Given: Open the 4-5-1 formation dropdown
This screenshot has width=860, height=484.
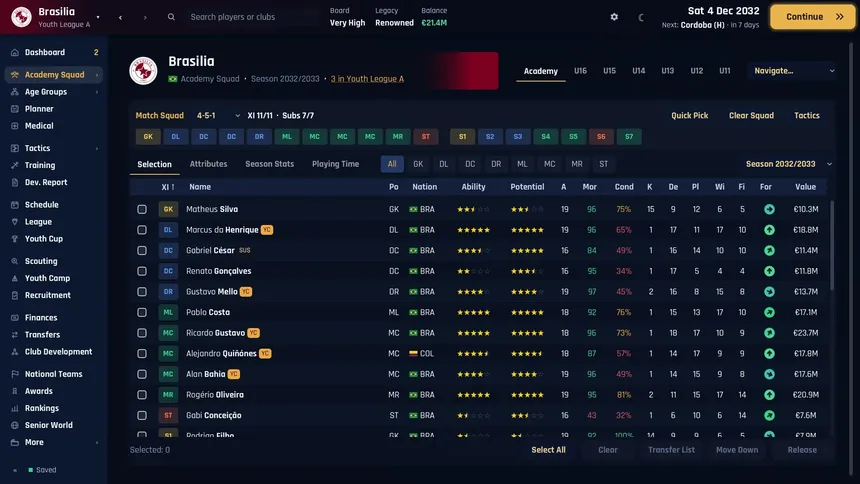Looking at the screenshot, I should point(218,116).
